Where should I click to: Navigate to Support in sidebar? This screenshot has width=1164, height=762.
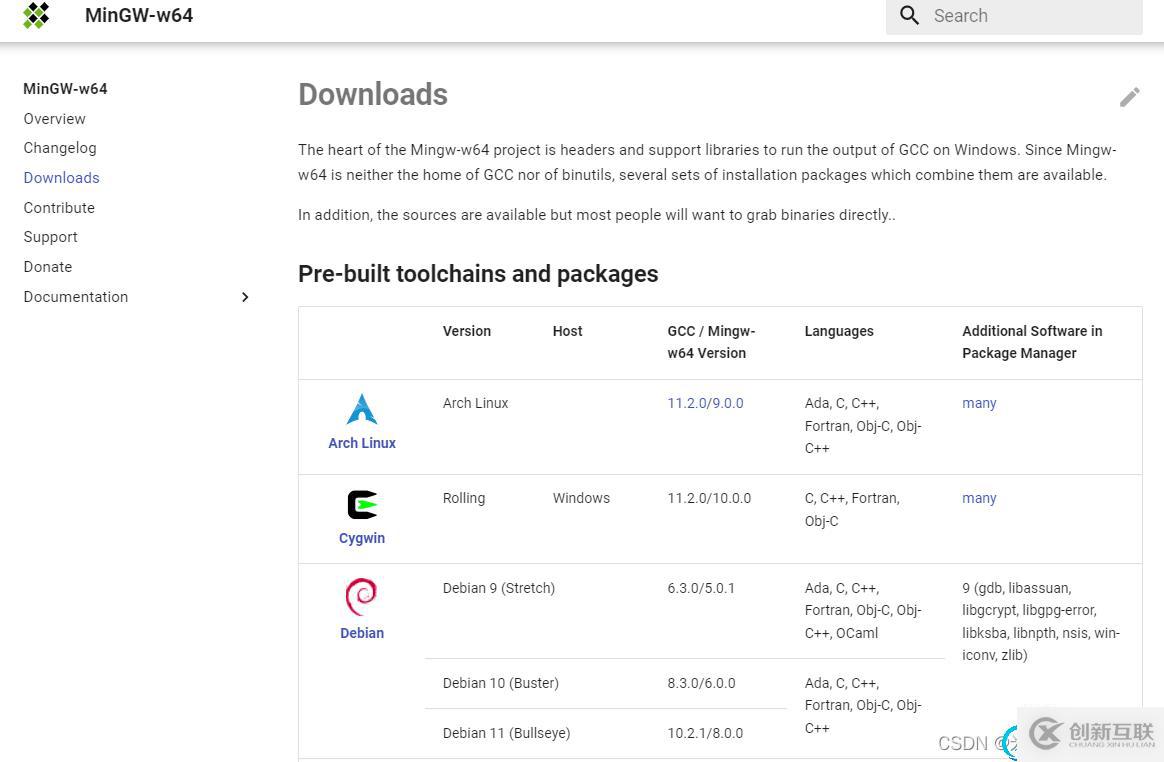(x=51, y=237)
